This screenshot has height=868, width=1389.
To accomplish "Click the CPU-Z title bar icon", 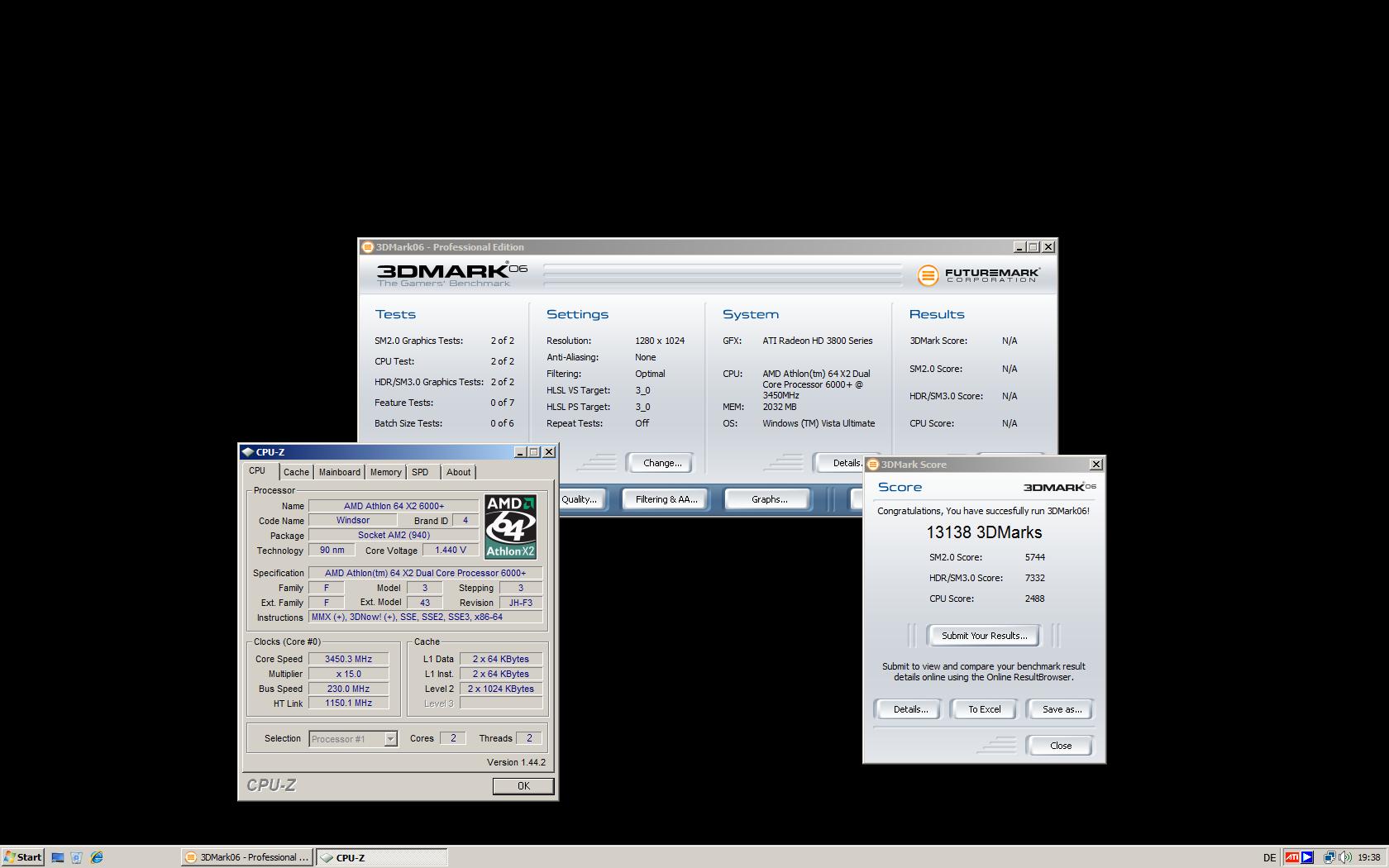I will click(x=248, y=452).
